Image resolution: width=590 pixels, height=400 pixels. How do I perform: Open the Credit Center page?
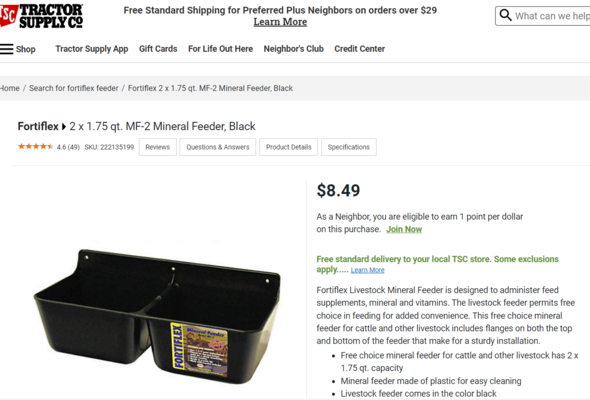[360, 49]
